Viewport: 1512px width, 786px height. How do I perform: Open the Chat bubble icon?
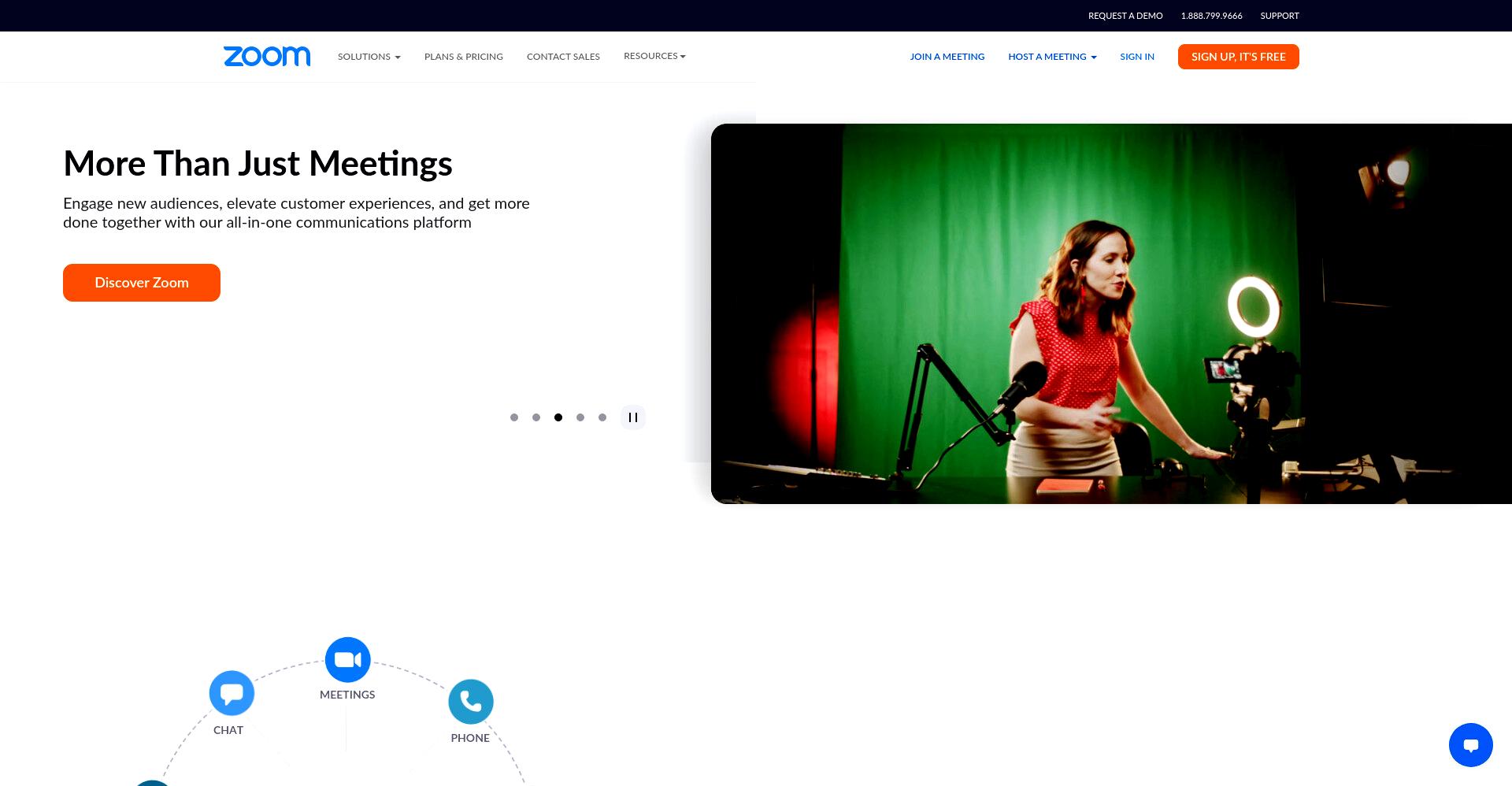click(232, 693)
